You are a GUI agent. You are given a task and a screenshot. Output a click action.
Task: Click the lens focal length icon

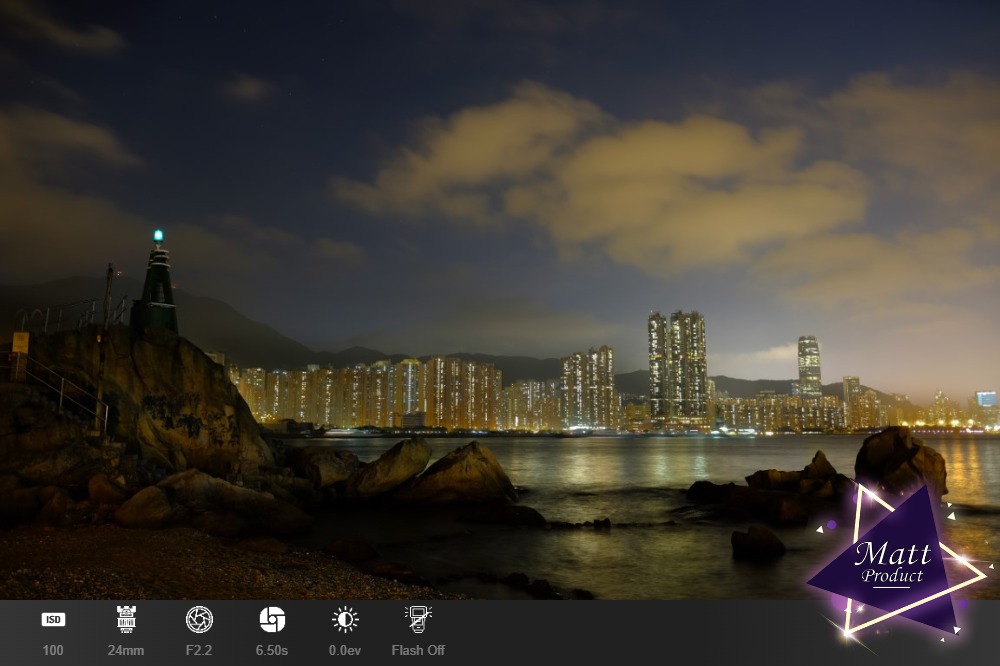pos(126,619)
